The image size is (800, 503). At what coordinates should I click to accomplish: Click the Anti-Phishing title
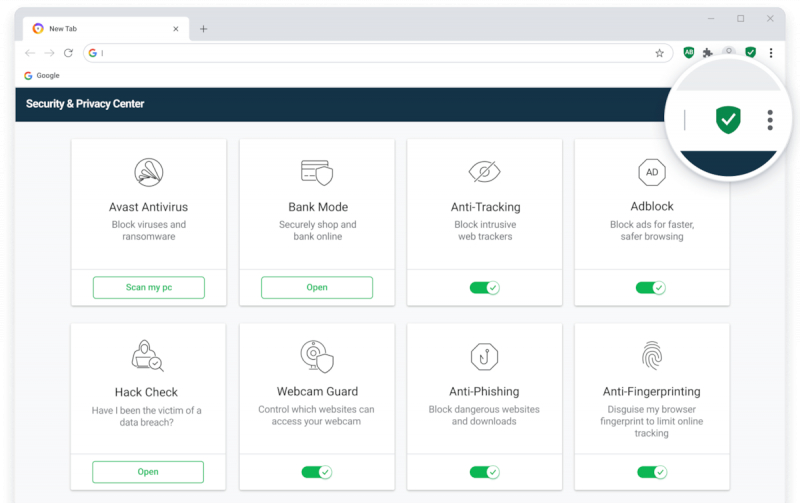pos(484,391)
